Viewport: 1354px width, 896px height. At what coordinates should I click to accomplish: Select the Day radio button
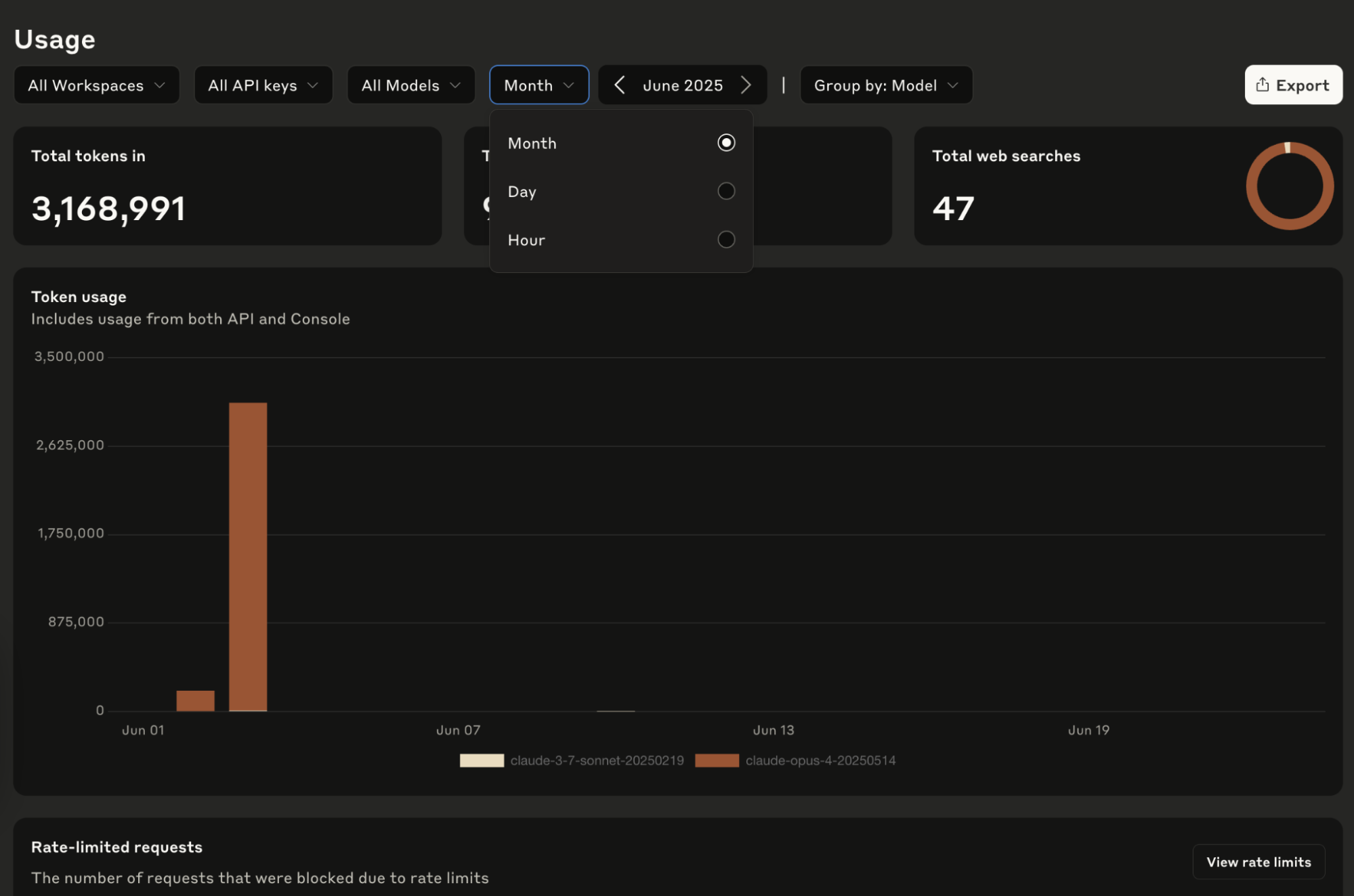click(726, 192)
